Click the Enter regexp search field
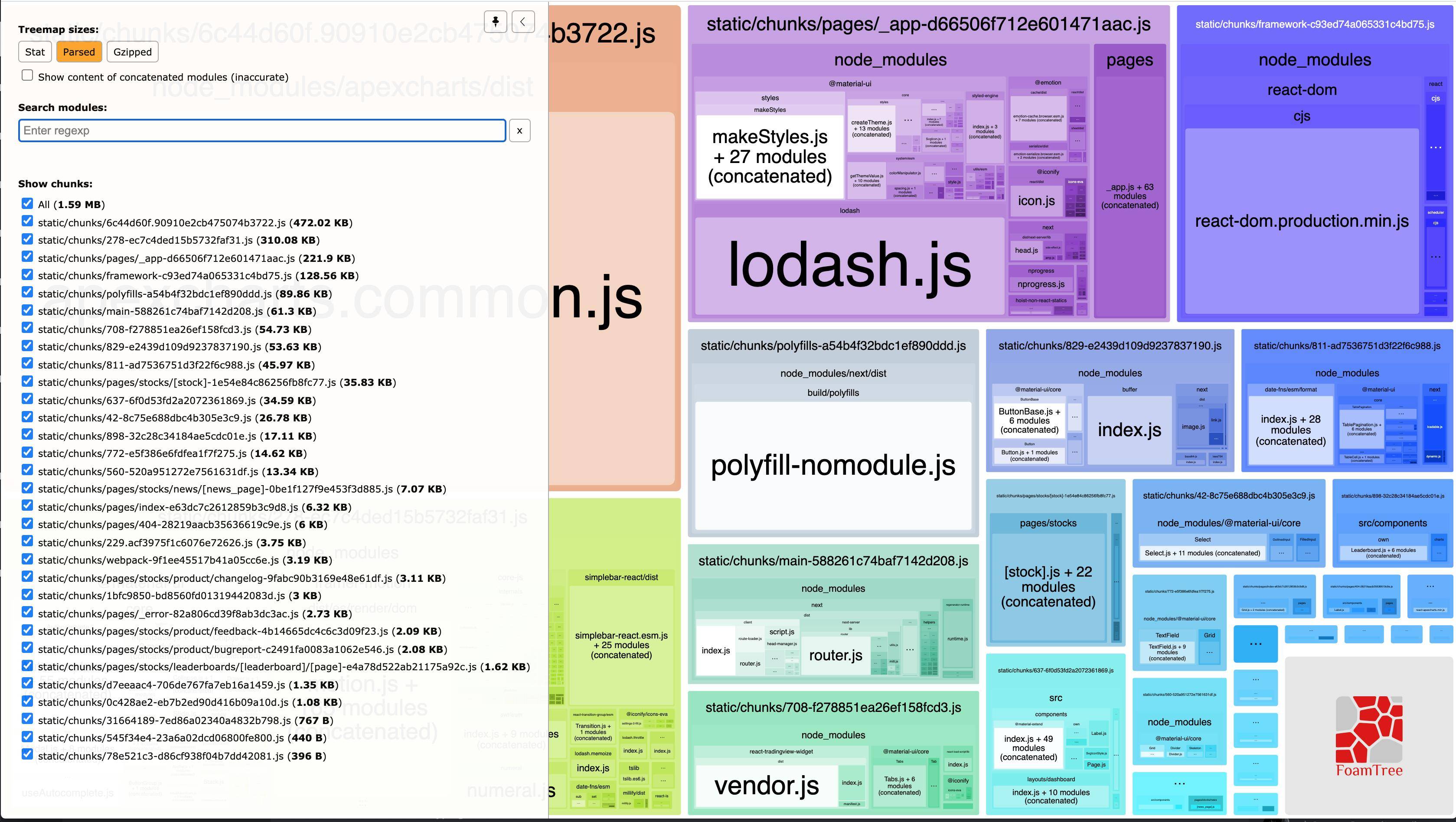 (x=262, y=130)
